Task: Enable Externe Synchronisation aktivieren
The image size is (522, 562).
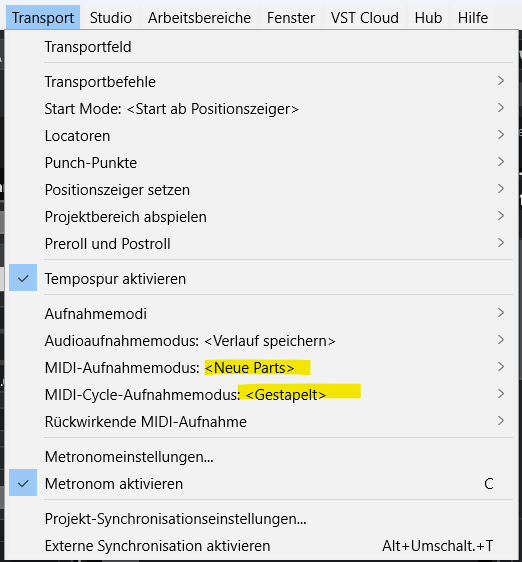Action: tap(261, 546)
